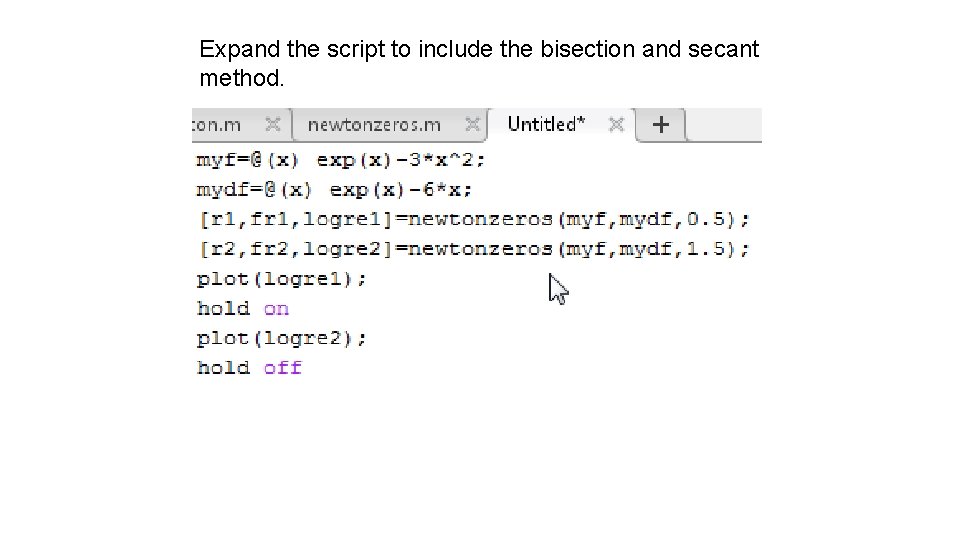This screenshot has width=960, height=540.
Task: Close the partially visible ton.m tab
Action: click(272, 125)
